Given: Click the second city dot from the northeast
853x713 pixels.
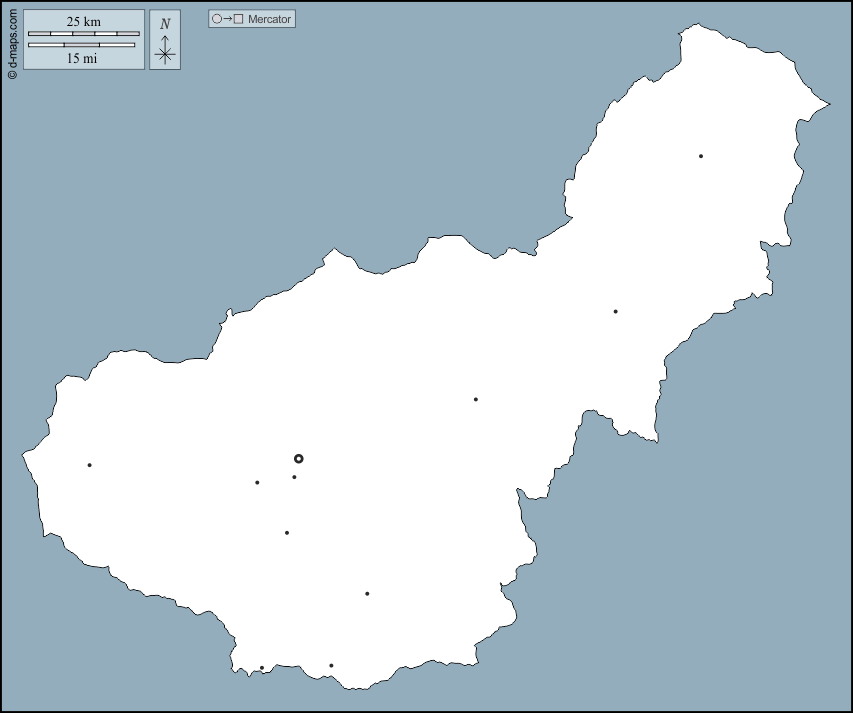Looking at the screenshot, I should [615, 312].
